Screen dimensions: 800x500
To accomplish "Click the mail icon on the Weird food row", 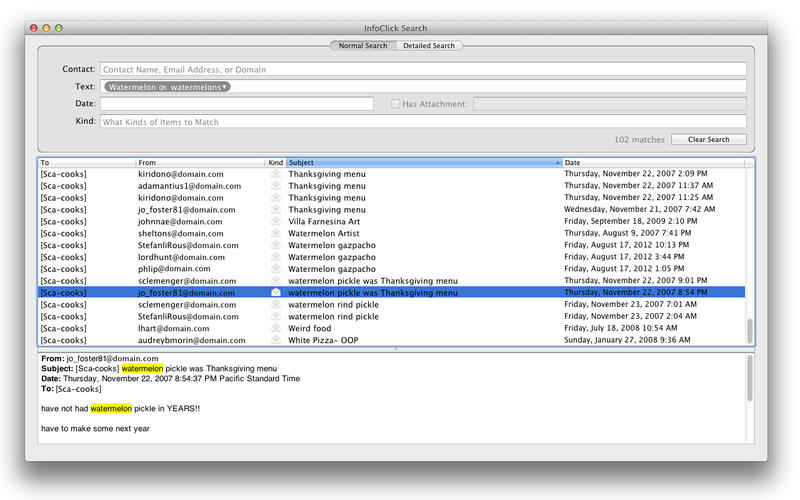I will tap(275, 328).
